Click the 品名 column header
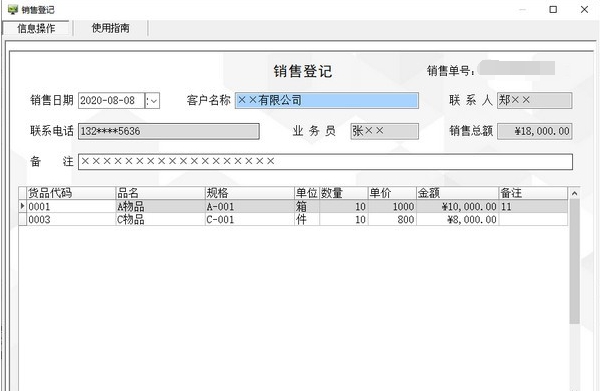The width and height of the screenshot is (600, 391). [160, 193]
